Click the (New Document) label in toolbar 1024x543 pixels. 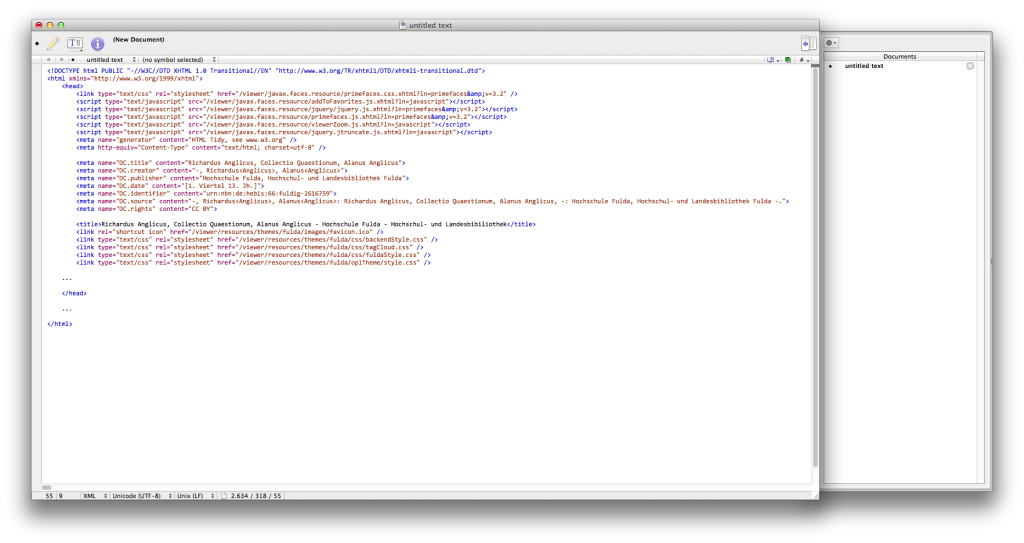138,39
